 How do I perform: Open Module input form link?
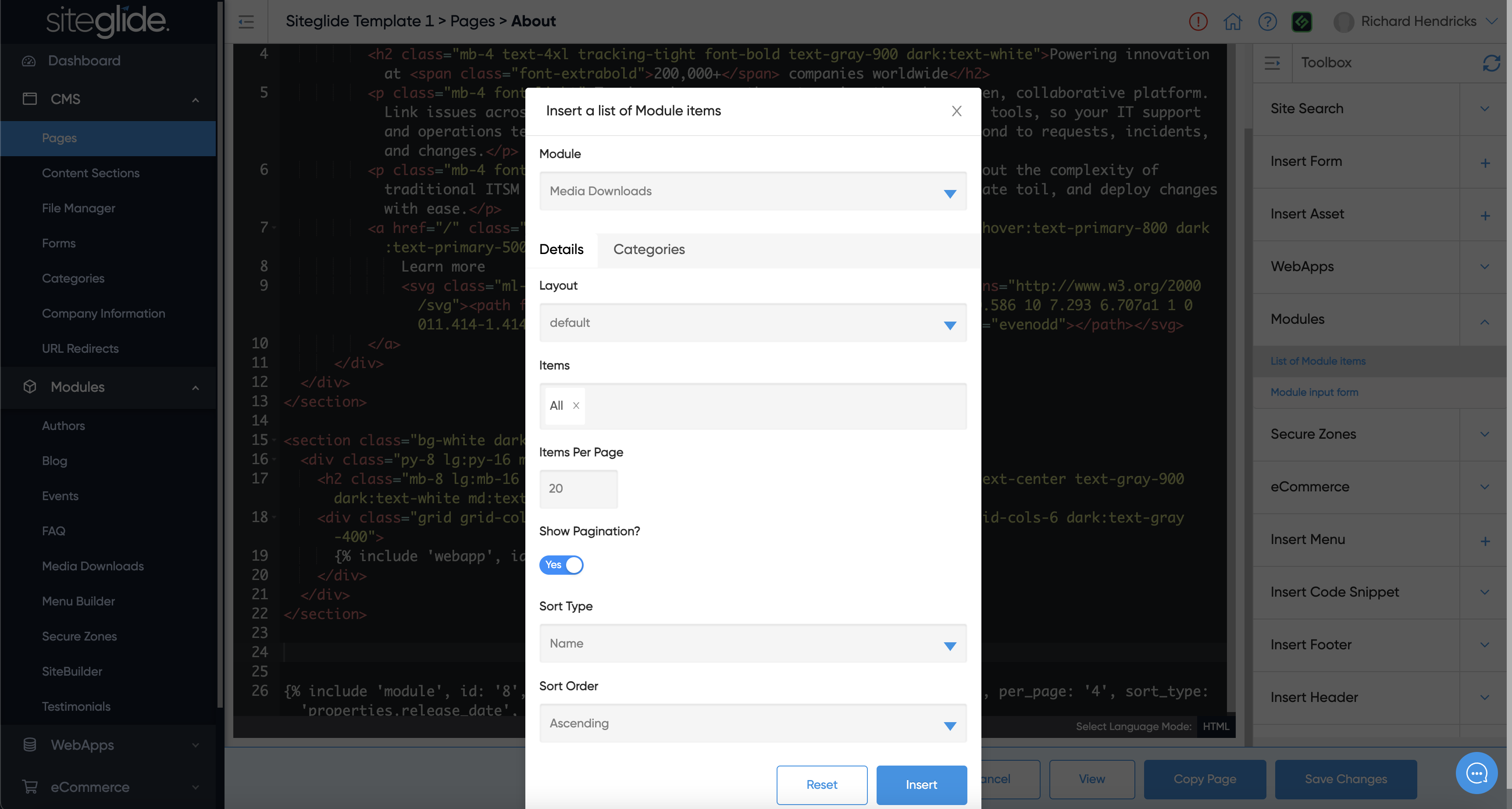coord(1314,392)
